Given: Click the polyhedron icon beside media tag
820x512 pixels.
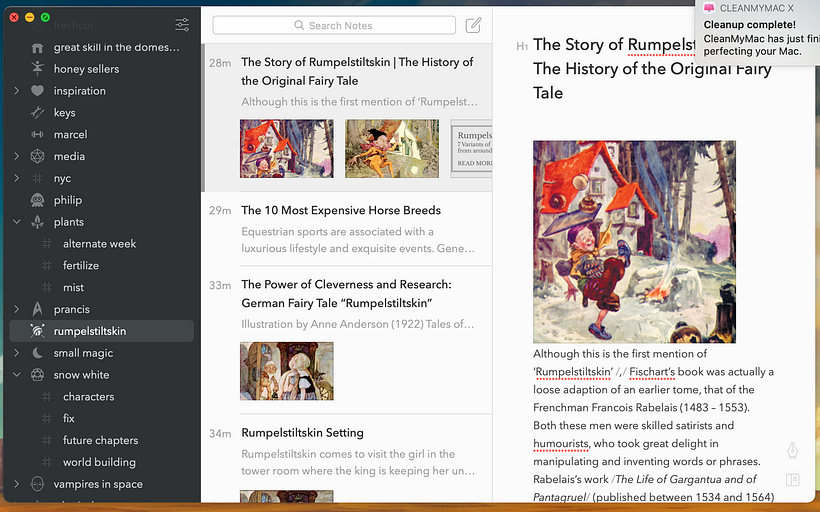Looking at the screenshot, I should (37, 156).
